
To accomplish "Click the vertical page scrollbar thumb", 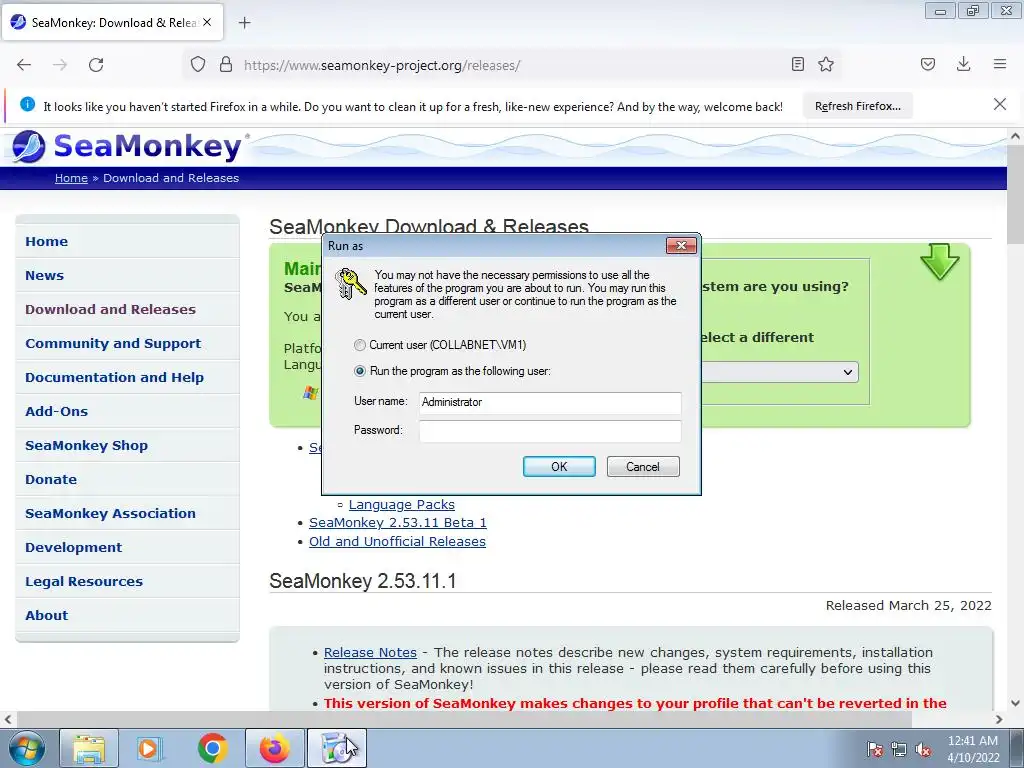I will [1015, 195].
